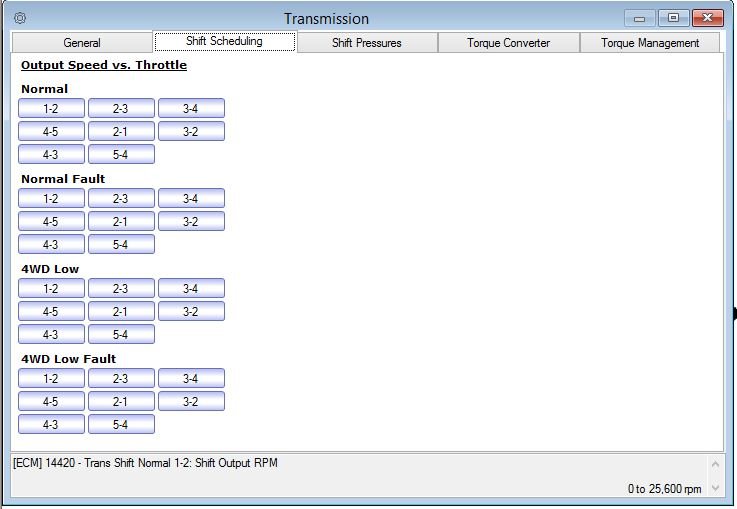Image resolution: width=737 pixels, height=509 pixels.
Task: Click the '0 to 25,600 rpm' range text
Action: tap(664, 489)
